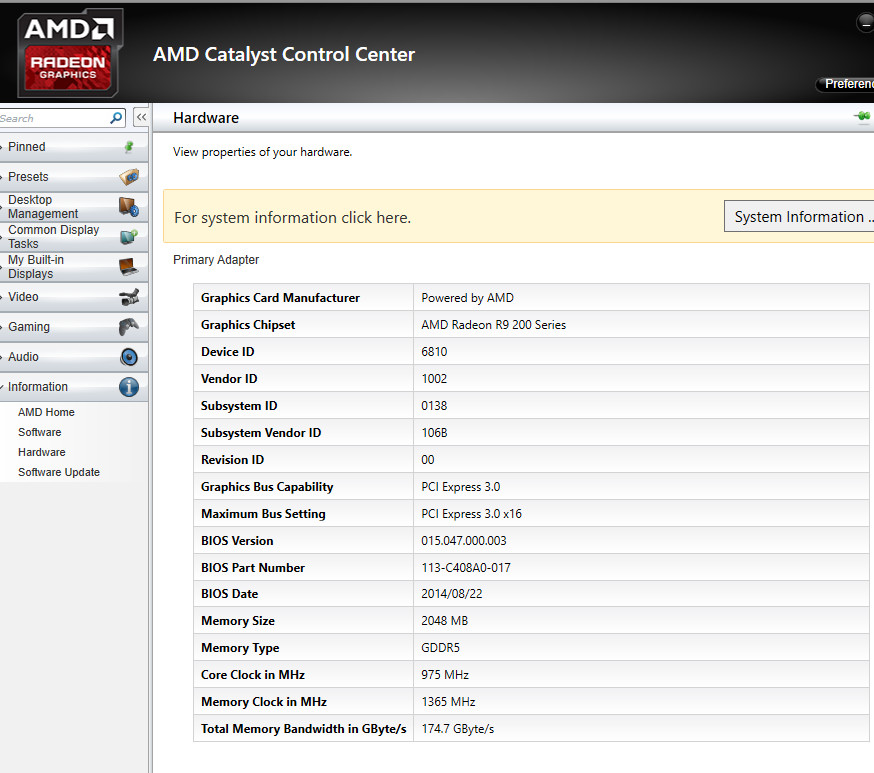Open the Software page
This screenshot has width=874, height=773.
click(x=40, y=432)
